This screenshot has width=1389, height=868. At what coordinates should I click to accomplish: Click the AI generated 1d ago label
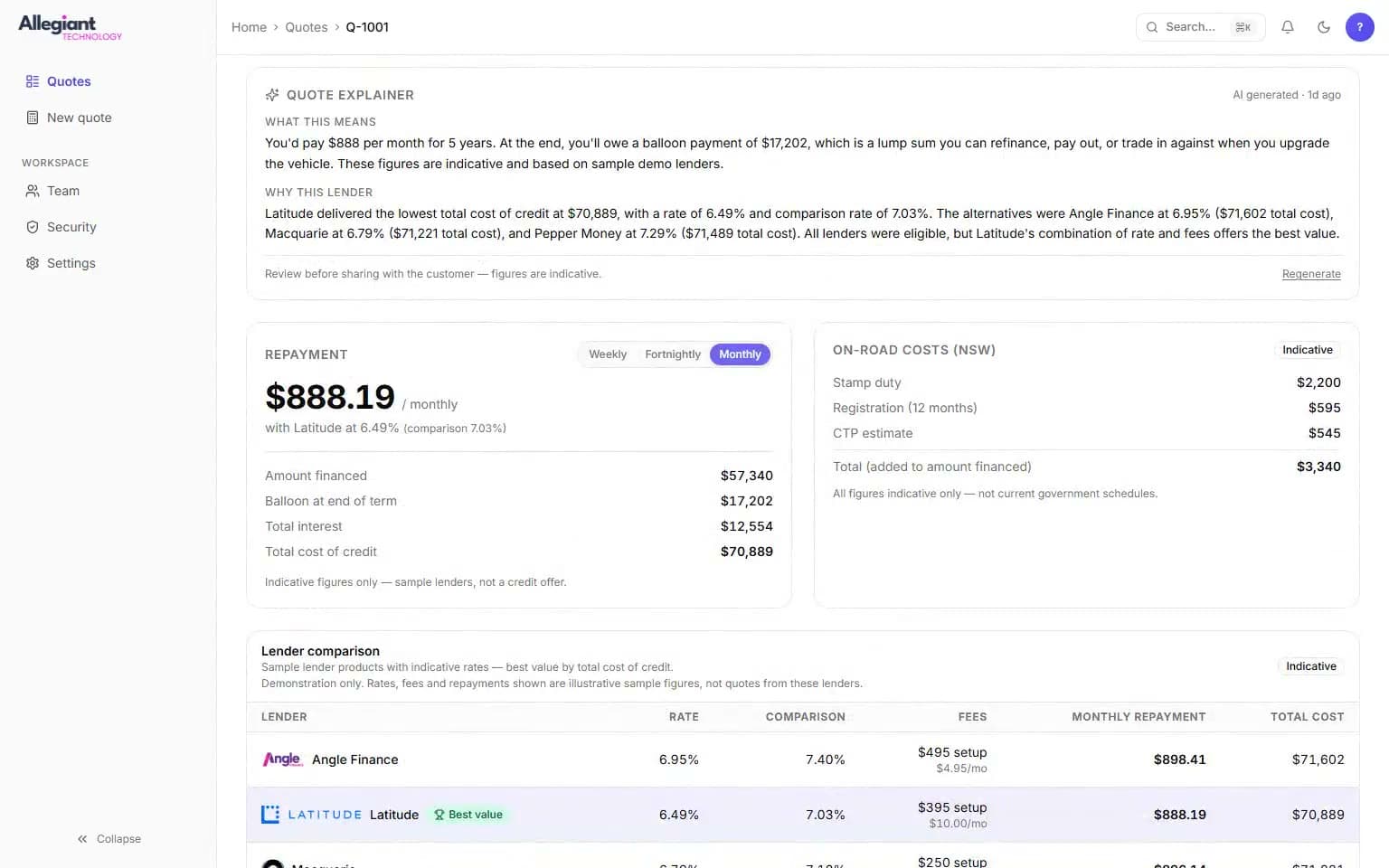coord(1286,95)
